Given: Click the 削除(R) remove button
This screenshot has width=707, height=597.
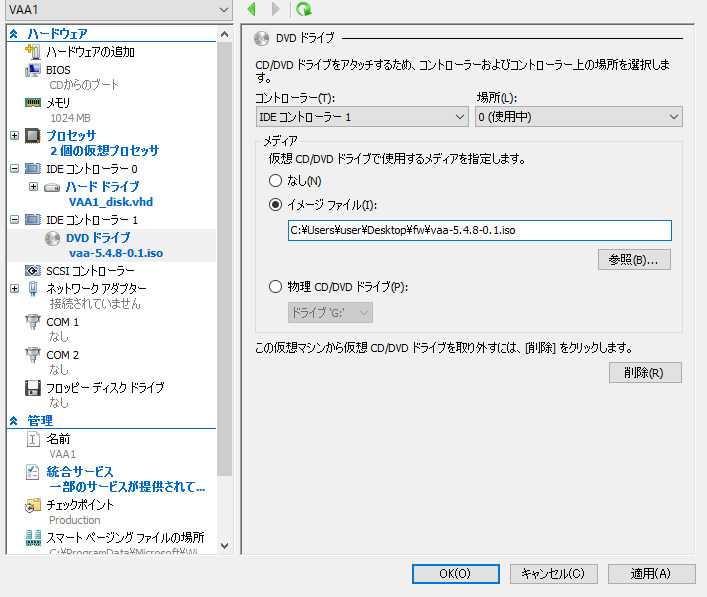Looking at the screenshot, I should click(644, 373).
